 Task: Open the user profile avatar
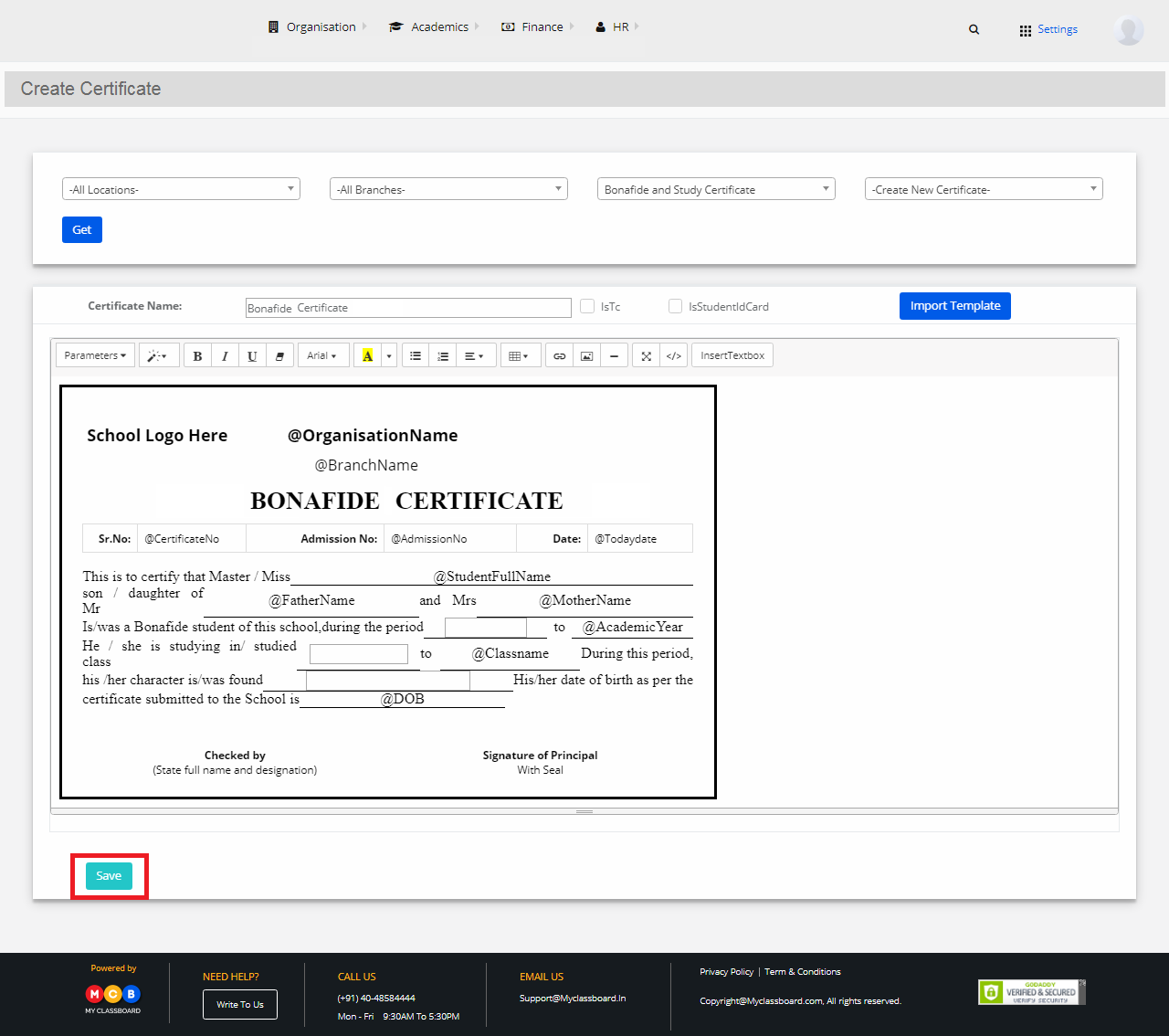[x=1129, y=30]
